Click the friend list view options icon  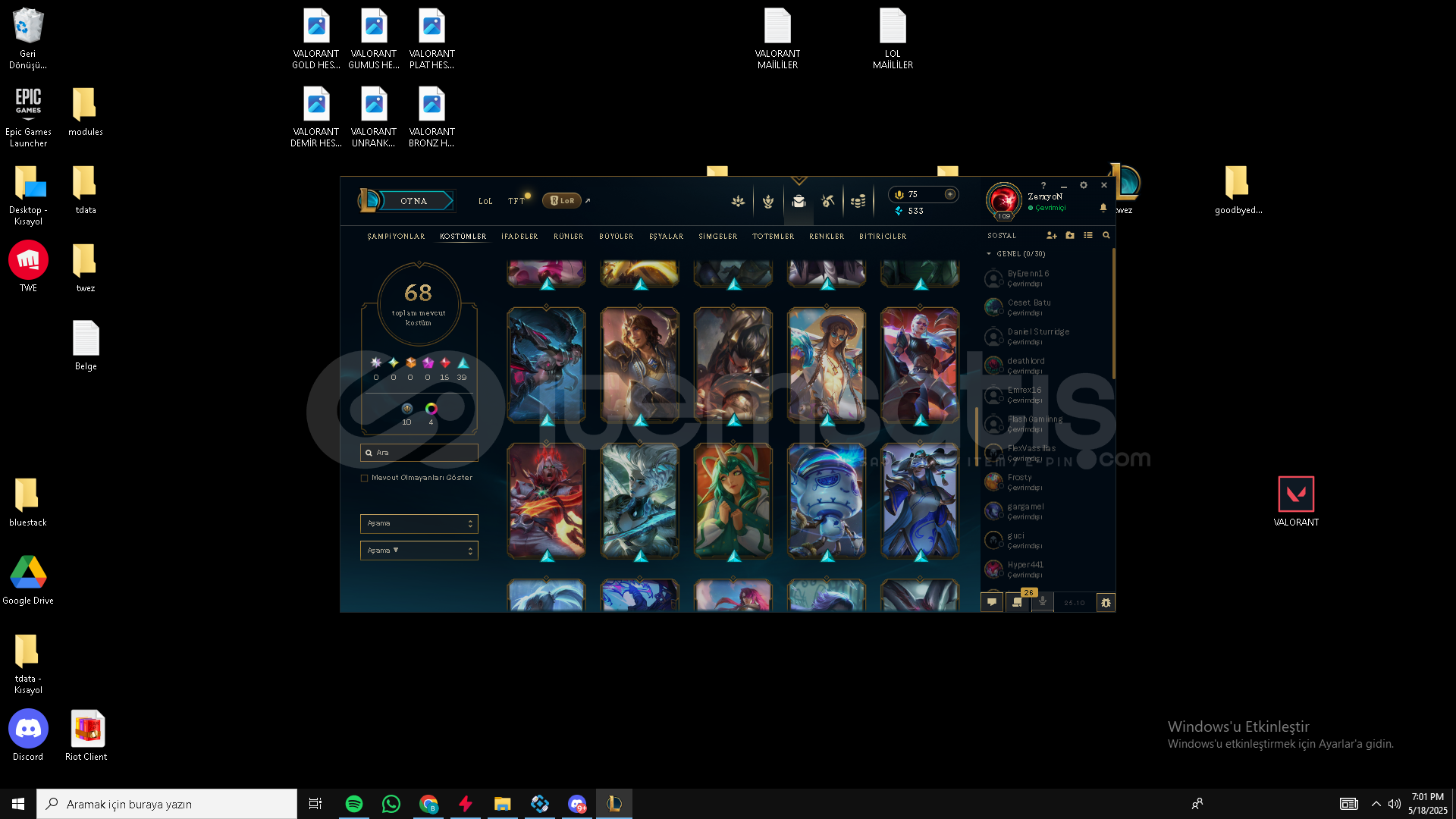[x=1088, y=236]
